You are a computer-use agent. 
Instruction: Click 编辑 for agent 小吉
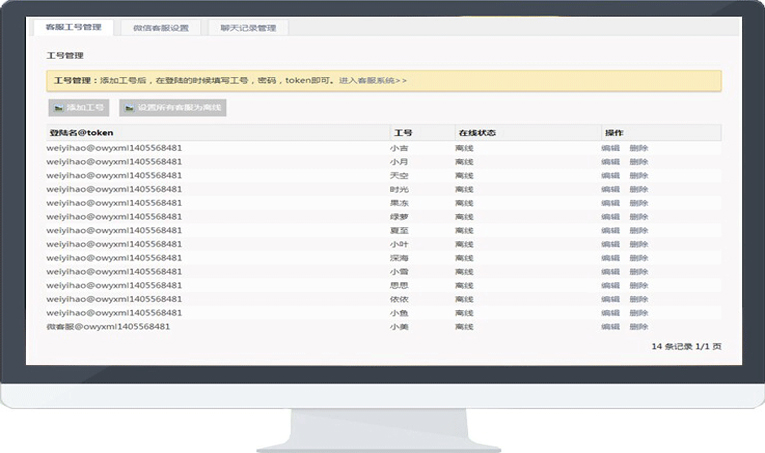click(610, 148)
